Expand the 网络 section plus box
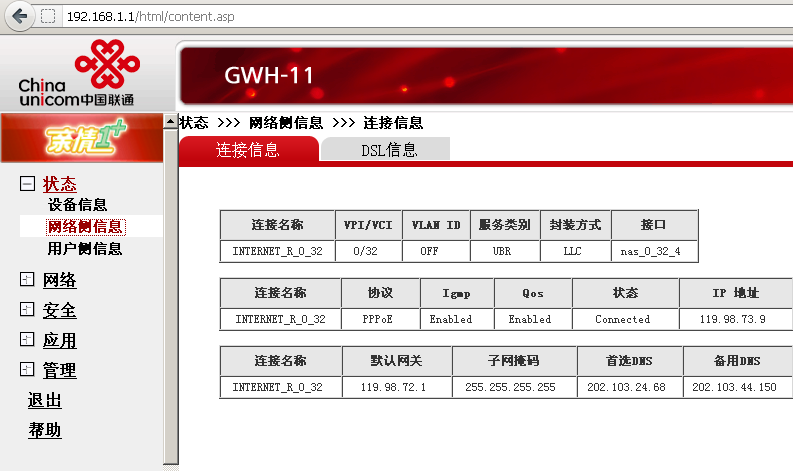Screen dimensions: 793x471 [x=27, y=280]
